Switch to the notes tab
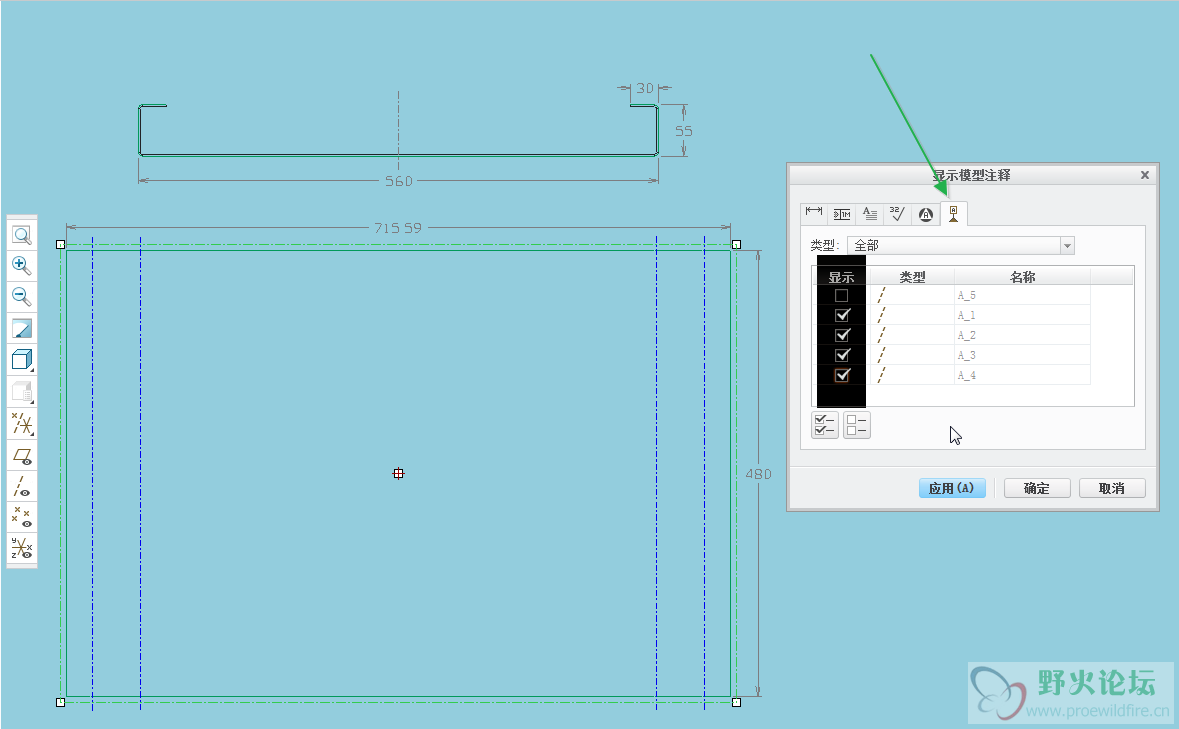 coord(870,214)
